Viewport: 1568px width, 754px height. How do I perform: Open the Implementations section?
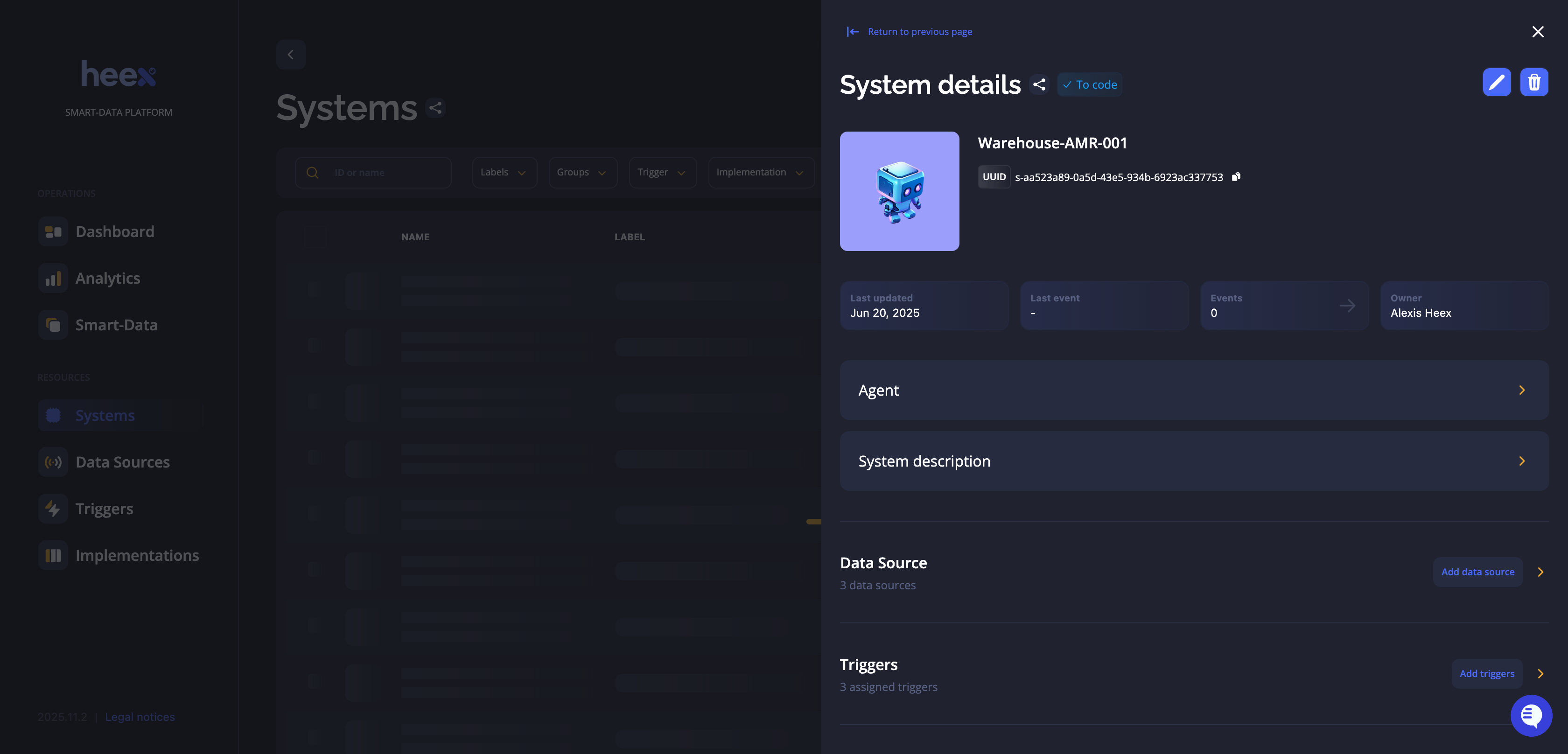coord(137,555)
